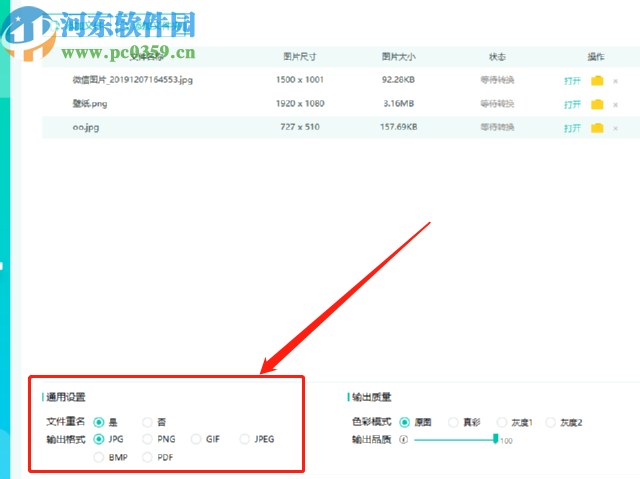Image resolution: width=640 pixels, height=479 pixels.
Task: Choose GIF output format
Action: 196,439
